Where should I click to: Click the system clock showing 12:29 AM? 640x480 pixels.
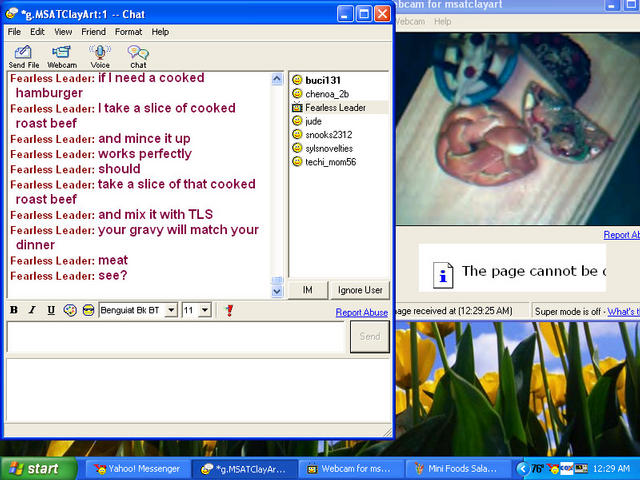point(611,469)
